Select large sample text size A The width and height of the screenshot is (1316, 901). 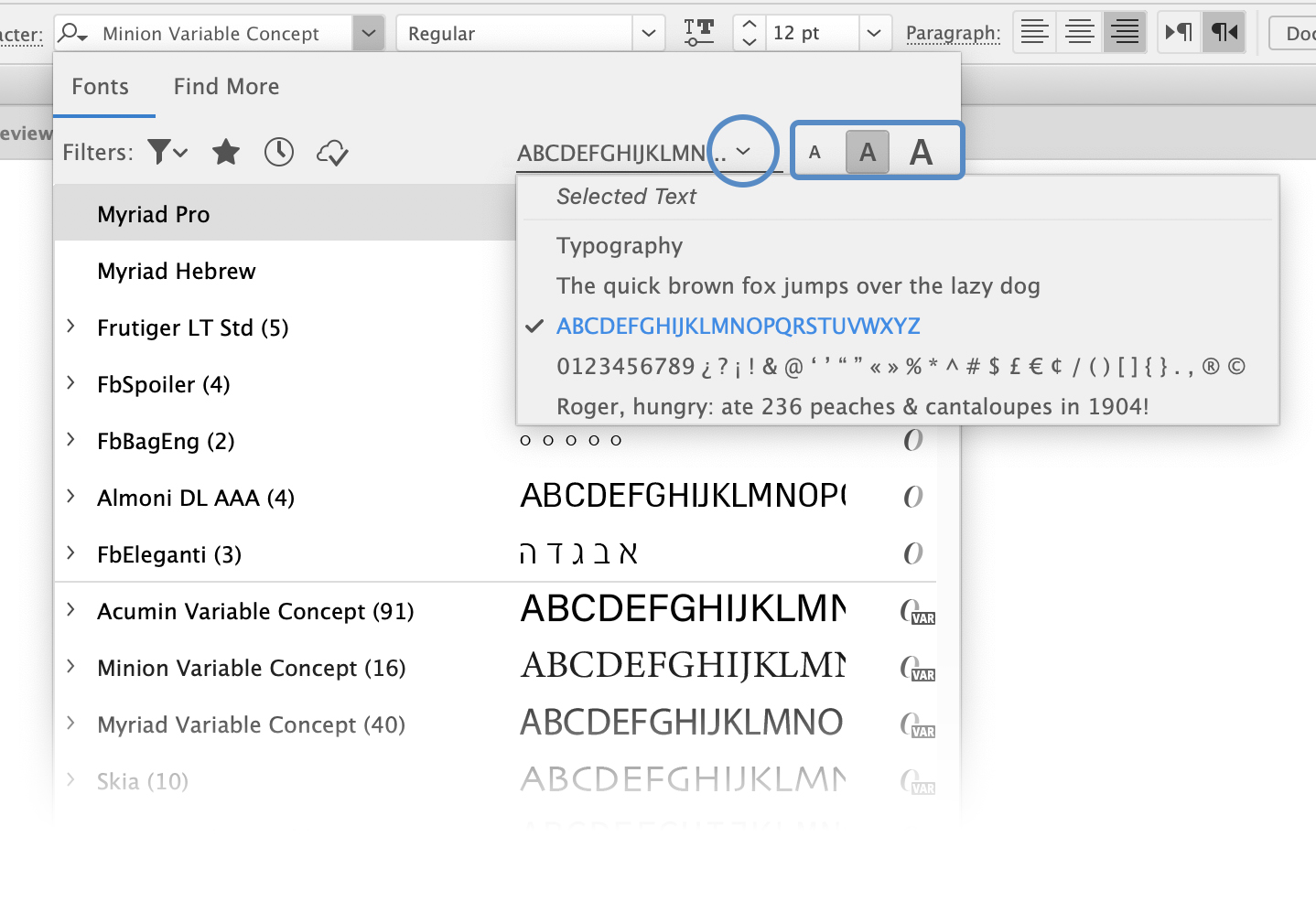click(x=922, y=153)
